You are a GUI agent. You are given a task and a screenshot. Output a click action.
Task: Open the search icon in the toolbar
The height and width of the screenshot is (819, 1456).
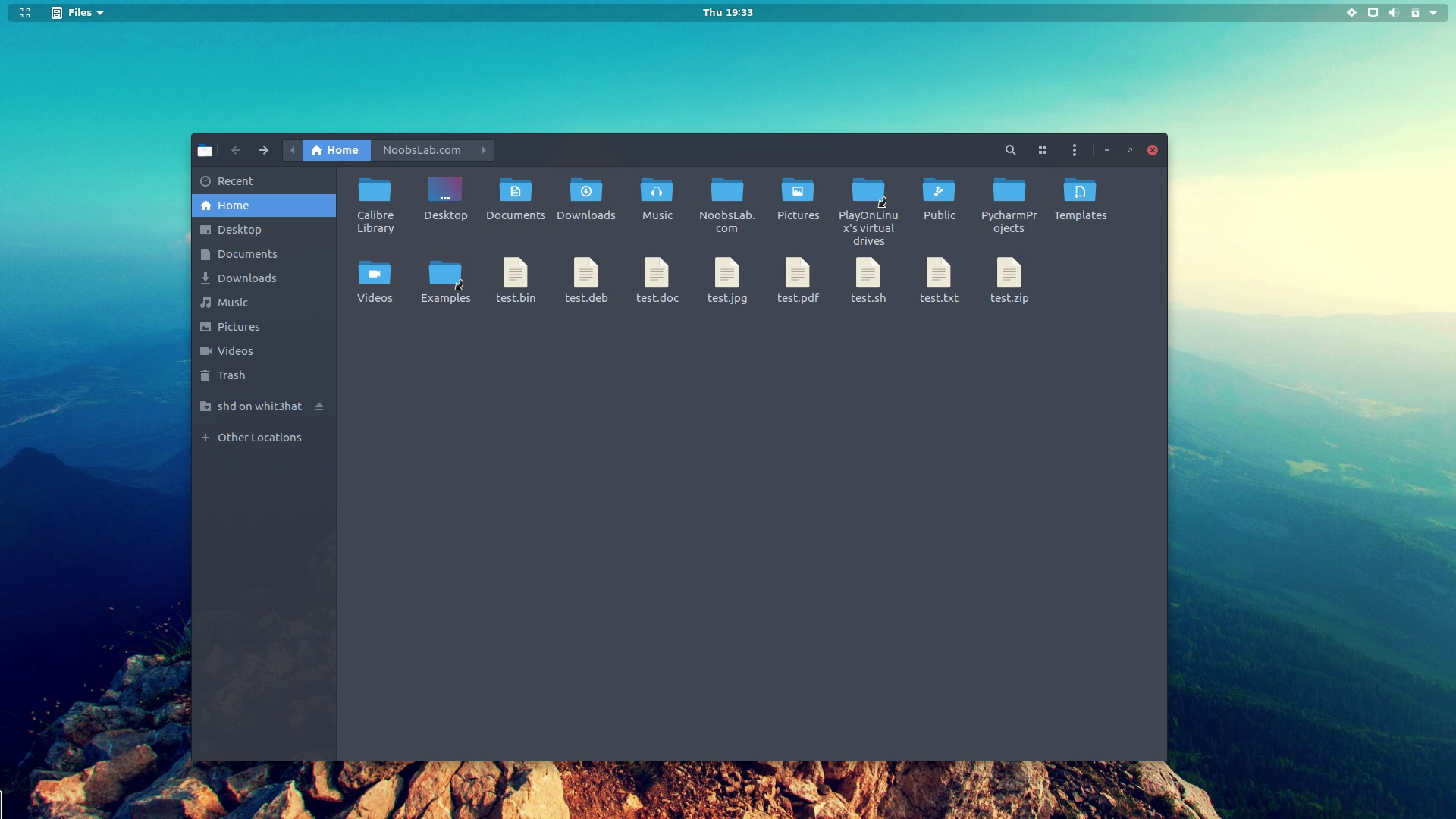pos(1010,149)
